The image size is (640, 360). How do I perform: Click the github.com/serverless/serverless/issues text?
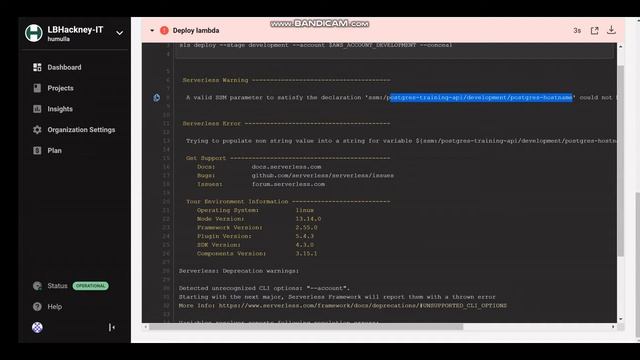[x=323, y=176]
